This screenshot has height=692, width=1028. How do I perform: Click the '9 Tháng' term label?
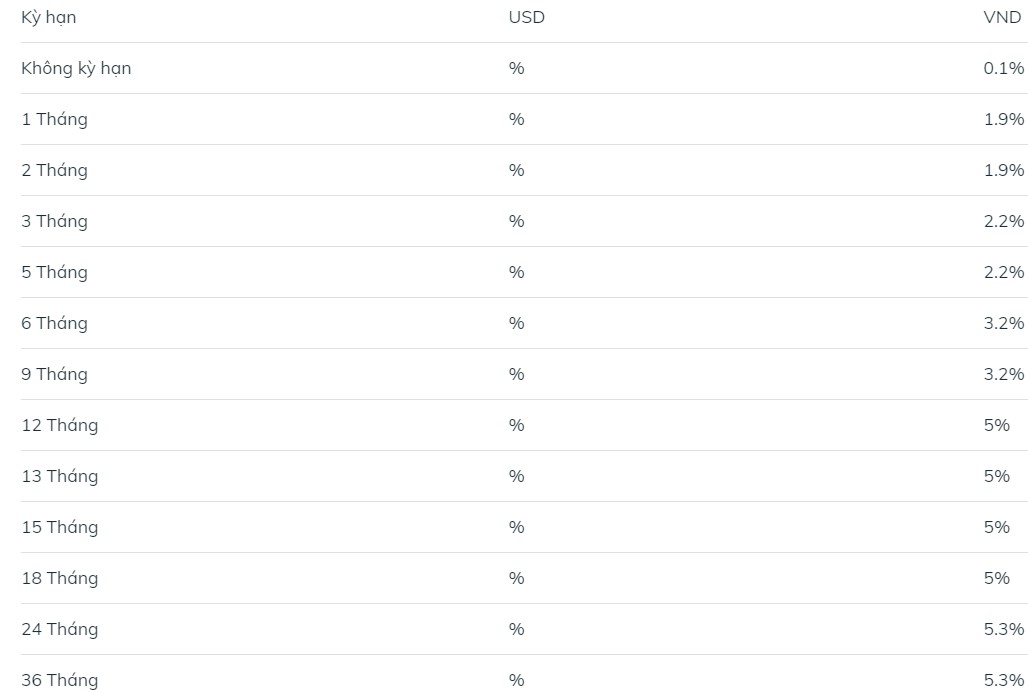[x=54, y=375]
